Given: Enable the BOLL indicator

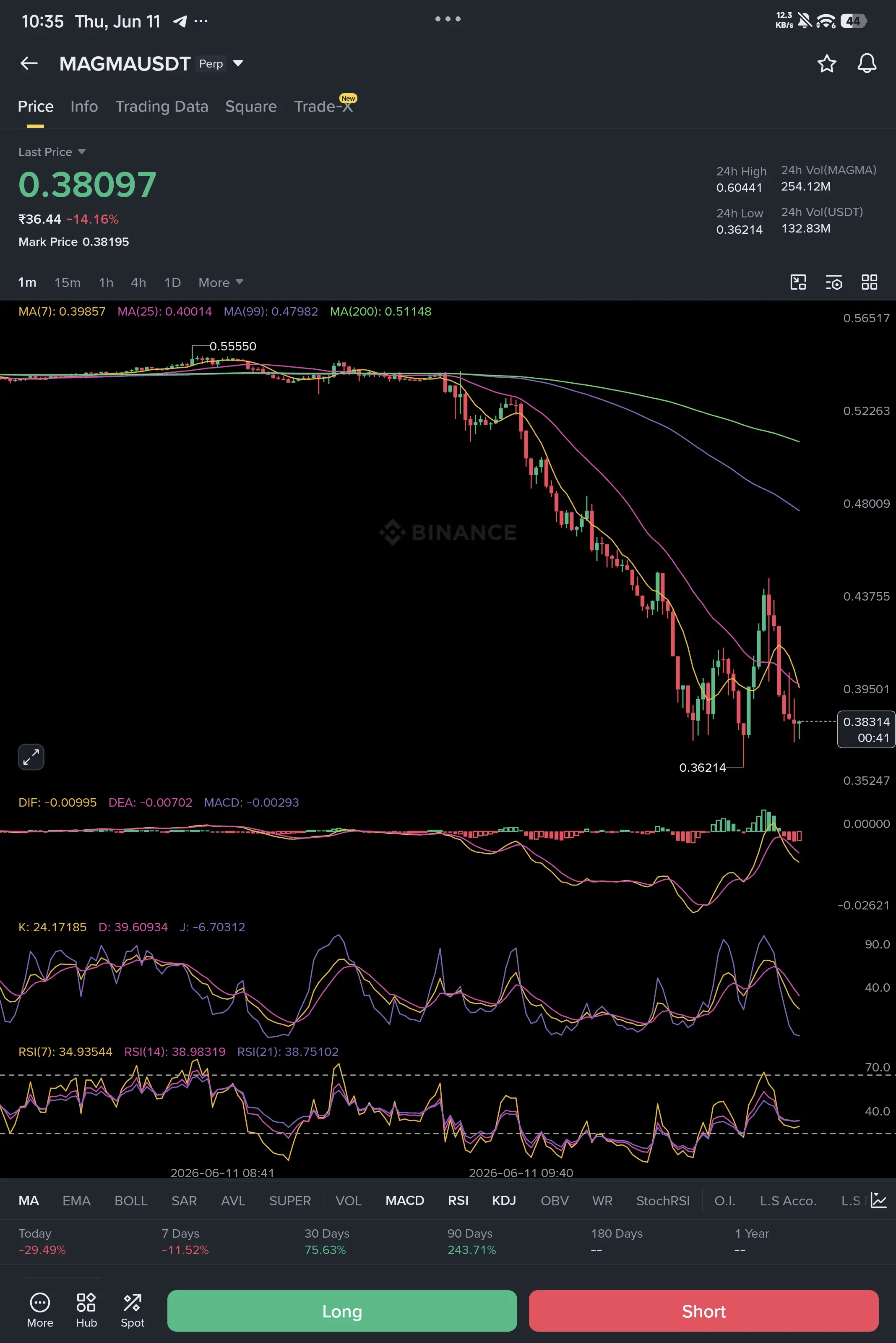Looking at the screenshot, I should [131, 1201].
